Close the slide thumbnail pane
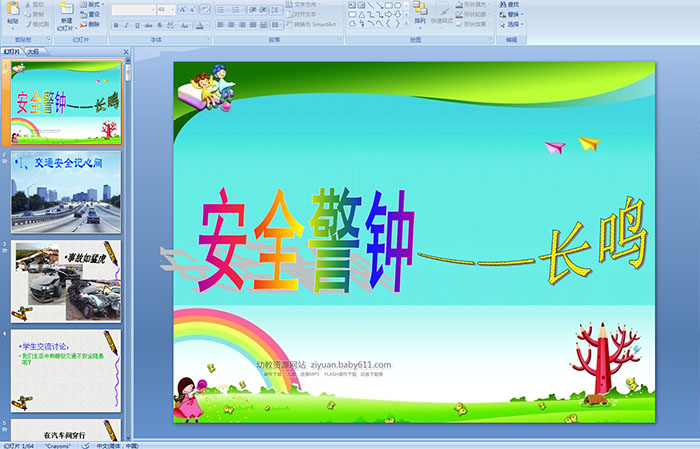The height and width of the screenshot is (449, 700). [x=126, y=52]
